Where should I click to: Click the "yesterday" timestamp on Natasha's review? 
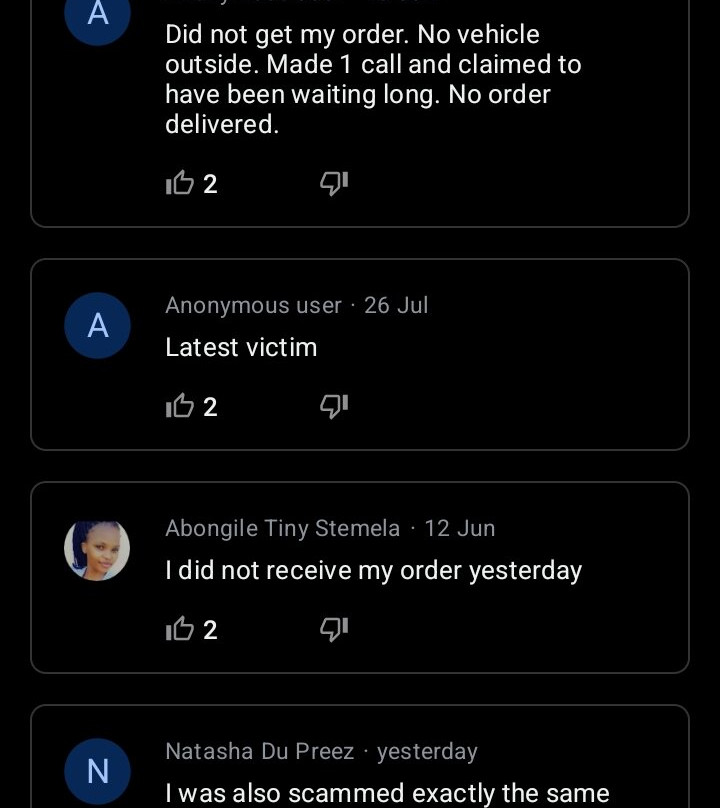click(427, 751)
